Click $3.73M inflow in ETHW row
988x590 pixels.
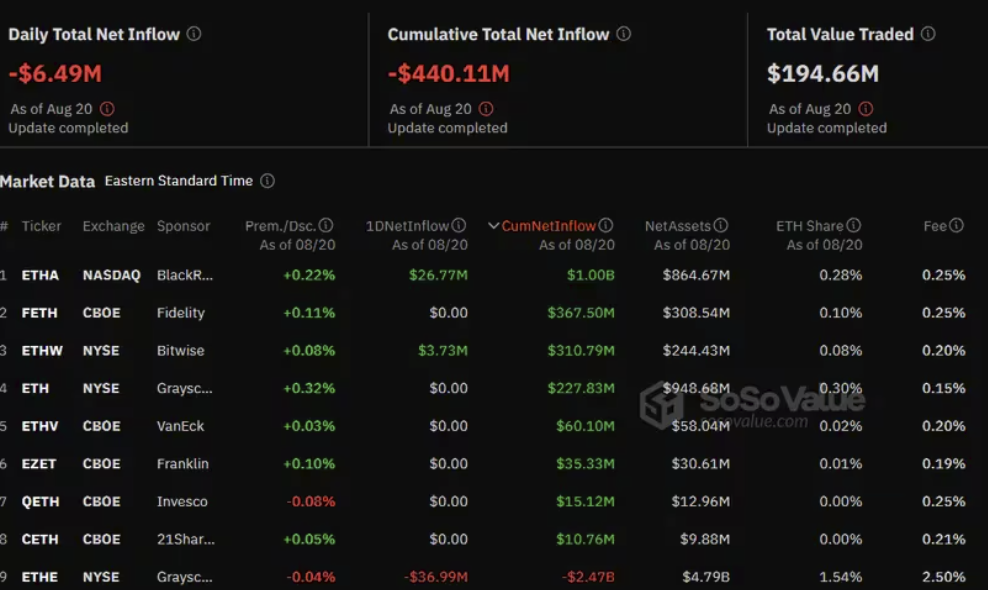pos(443,351)
